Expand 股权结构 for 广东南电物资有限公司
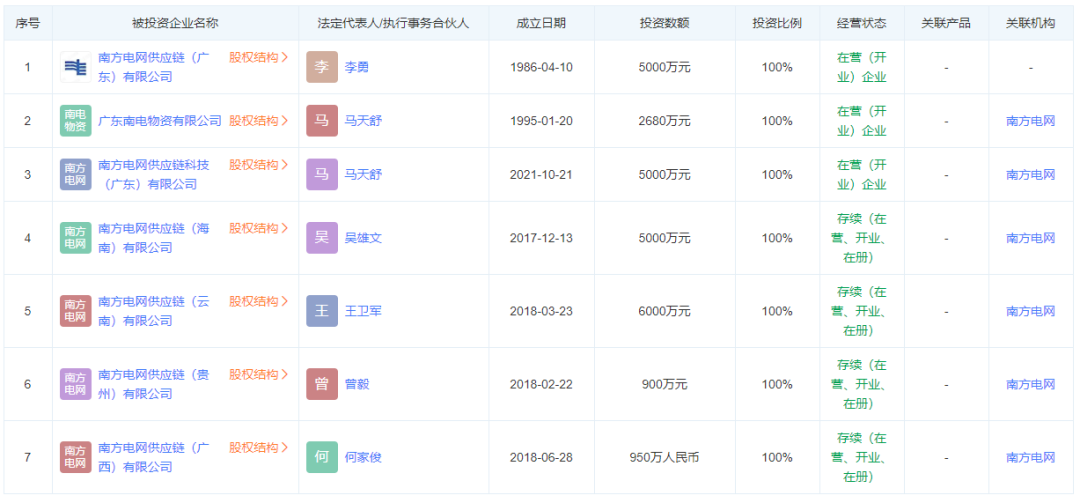Image resolution: width=1080 pixels, height=503 pixels. click(x=258, y=121)
